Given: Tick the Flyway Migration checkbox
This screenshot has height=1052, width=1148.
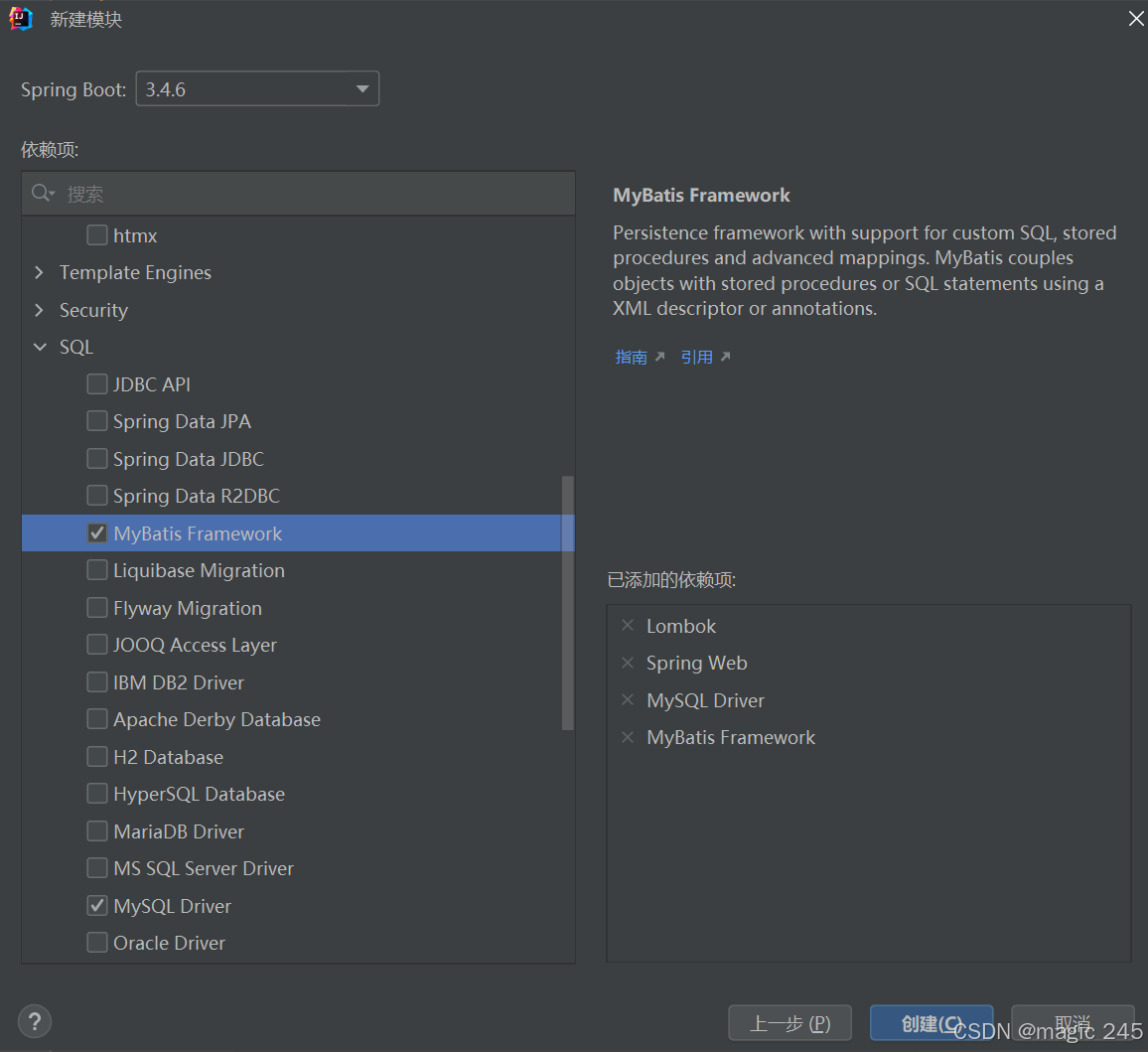Looking at the screenshot, I should 96,608.
